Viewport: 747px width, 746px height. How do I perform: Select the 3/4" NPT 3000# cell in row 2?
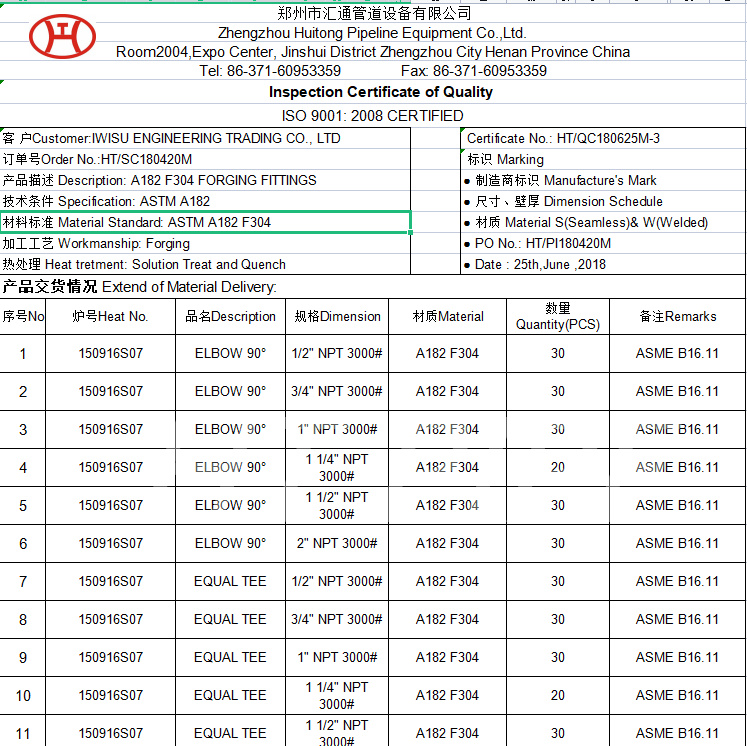[337, 392]
